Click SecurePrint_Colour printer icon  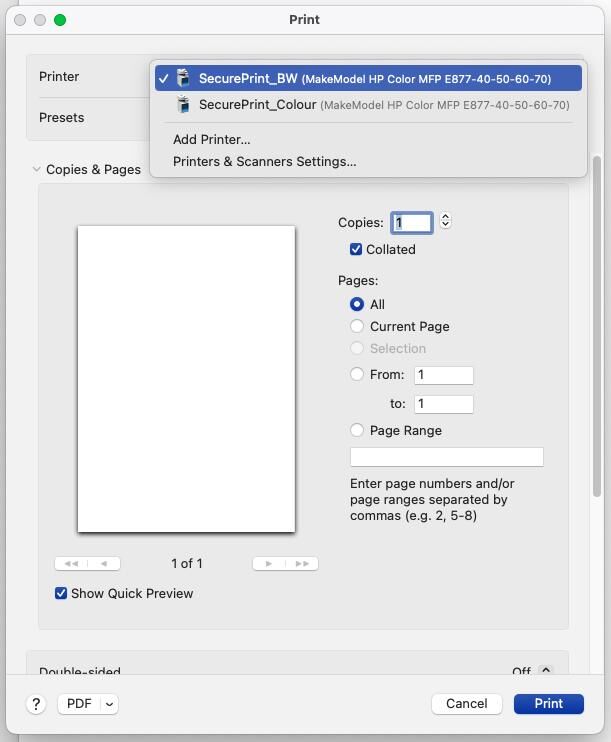183,104
